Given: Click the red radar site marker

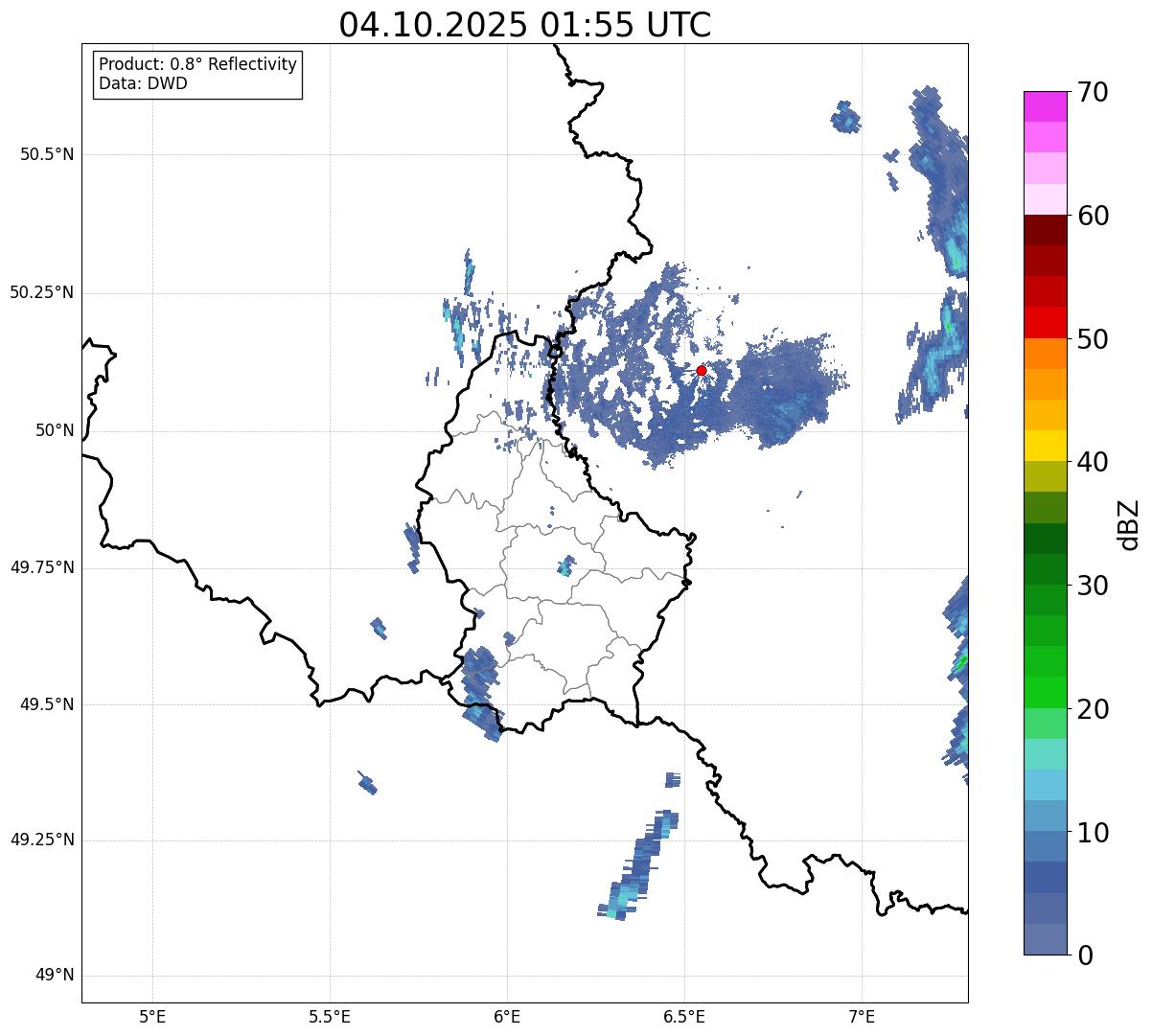Looking at the screenshot, I should (x=702, y=370).
